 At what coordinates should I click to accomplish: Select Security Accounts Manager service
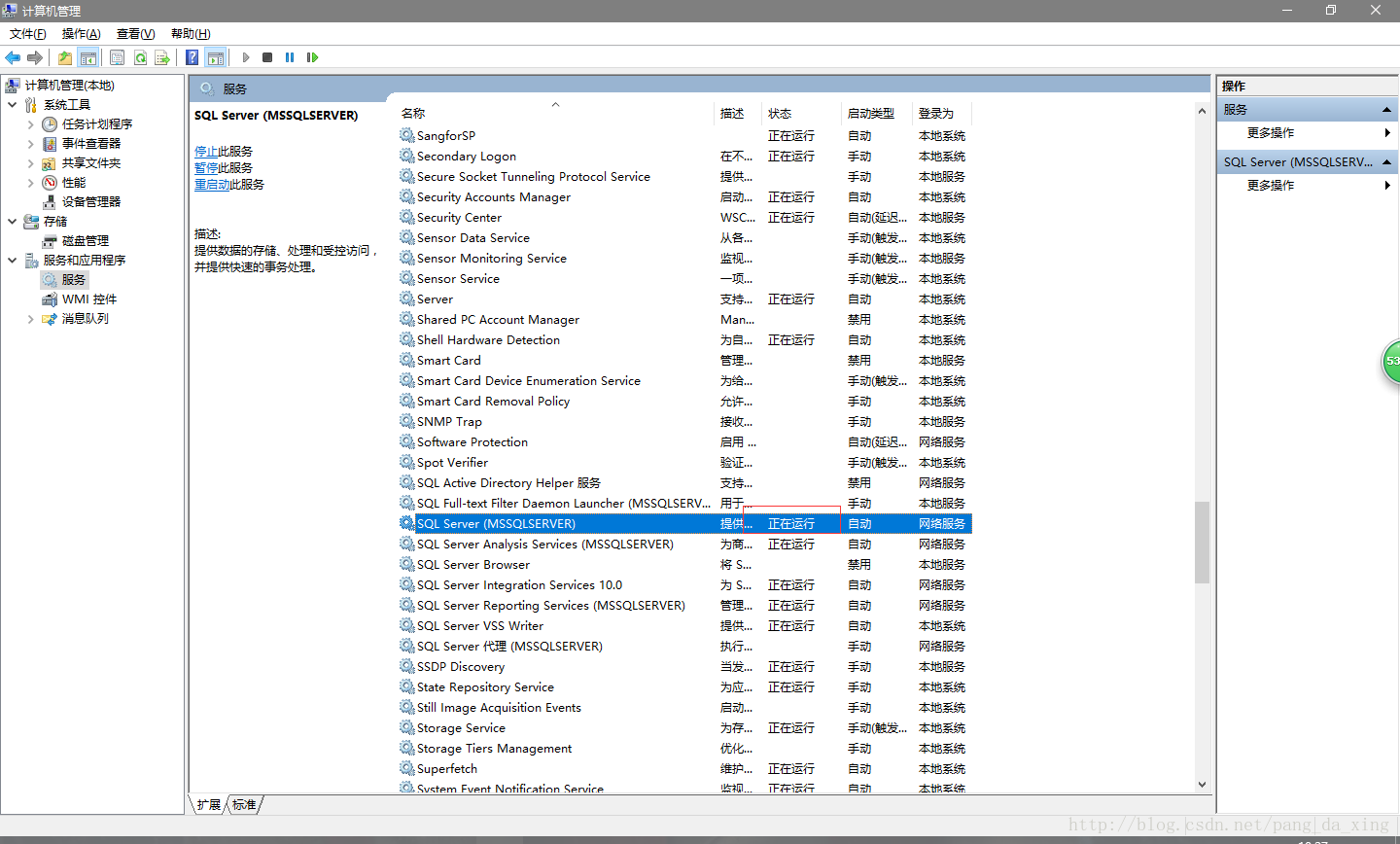684,197
